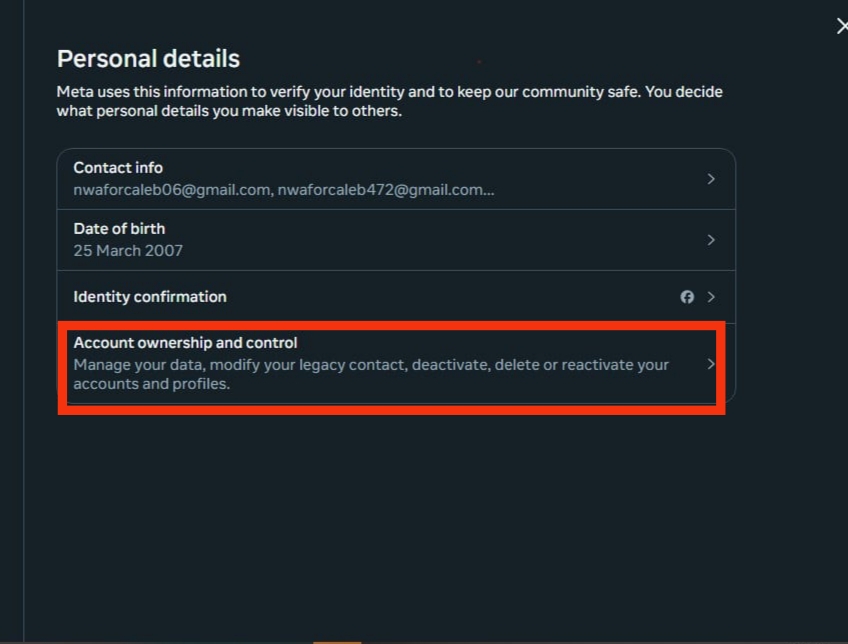Image resolution: width=848 pixels, height=644 pixels.
Task: Open the Identity confirmation option label
Action: (x=150, y=297)
